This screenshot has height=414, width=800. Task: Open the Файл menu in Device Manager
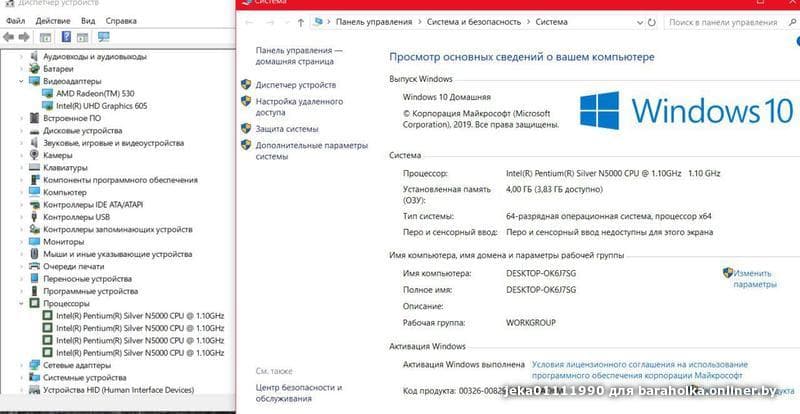click(16, 21)
